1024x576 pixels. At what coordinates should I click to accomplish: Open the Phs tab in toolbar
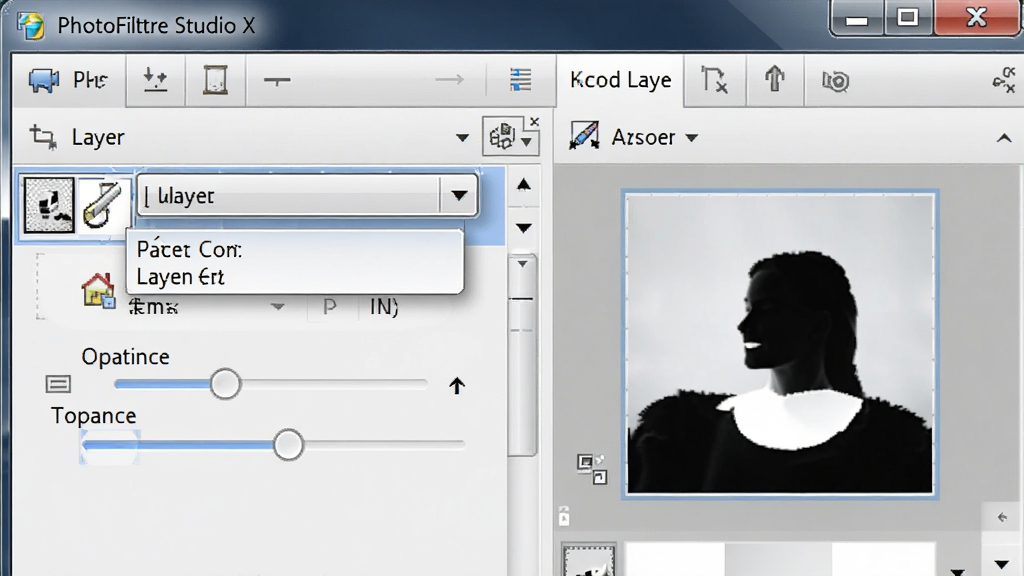point(69,80)
